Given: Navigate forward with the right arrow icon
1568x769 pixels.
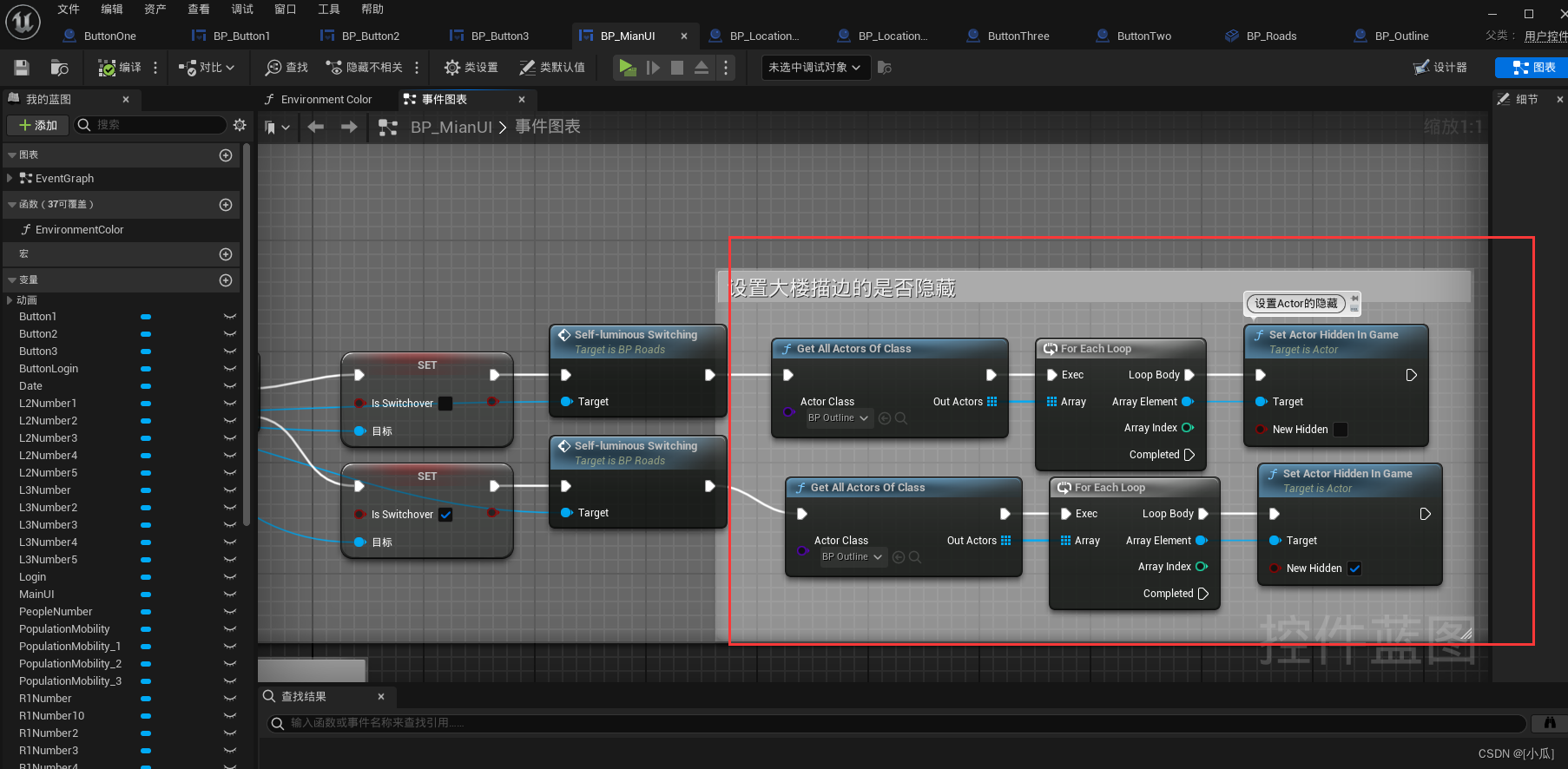Looking at the screenshot, I should (349, 128).
